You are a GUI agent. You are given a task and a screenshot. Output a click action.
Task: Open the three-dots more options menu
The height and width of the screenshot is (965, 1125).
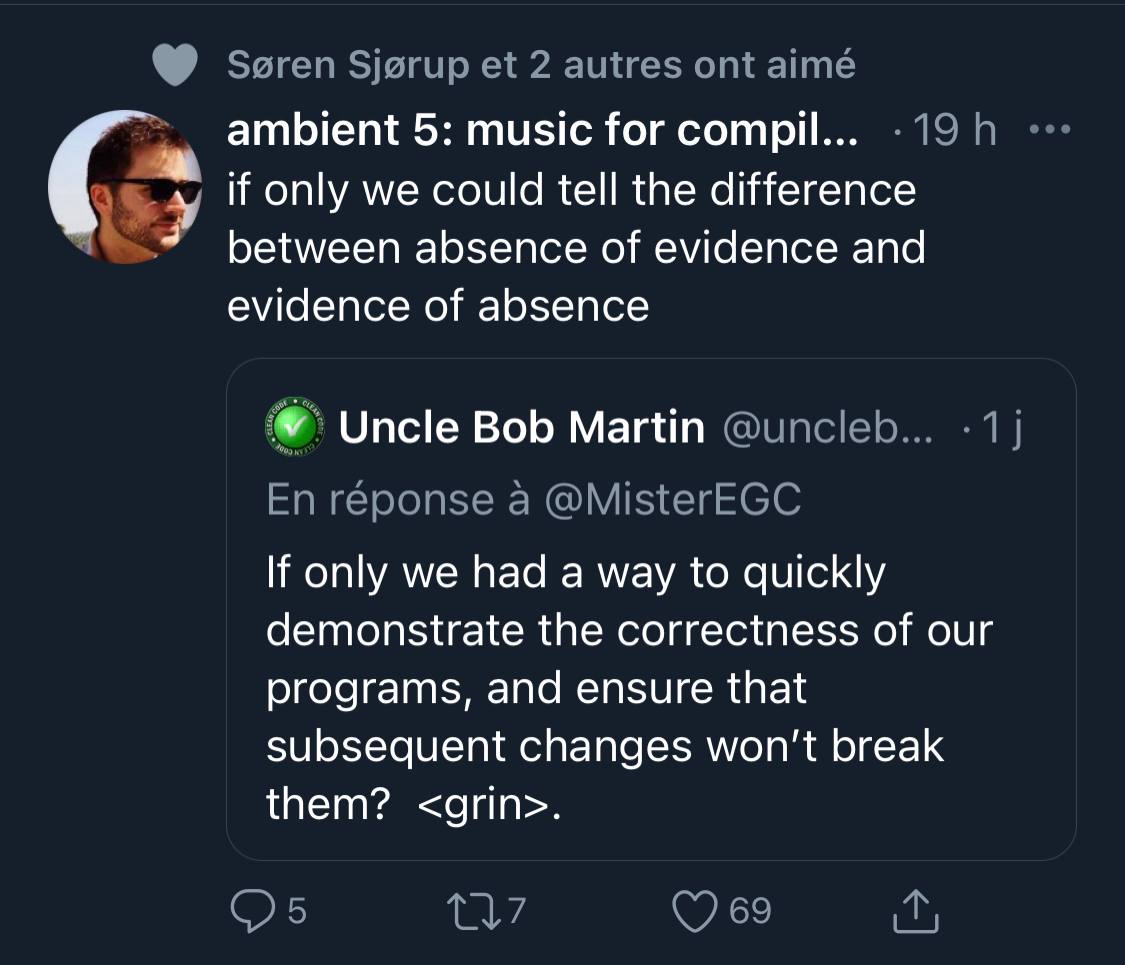1049,132
